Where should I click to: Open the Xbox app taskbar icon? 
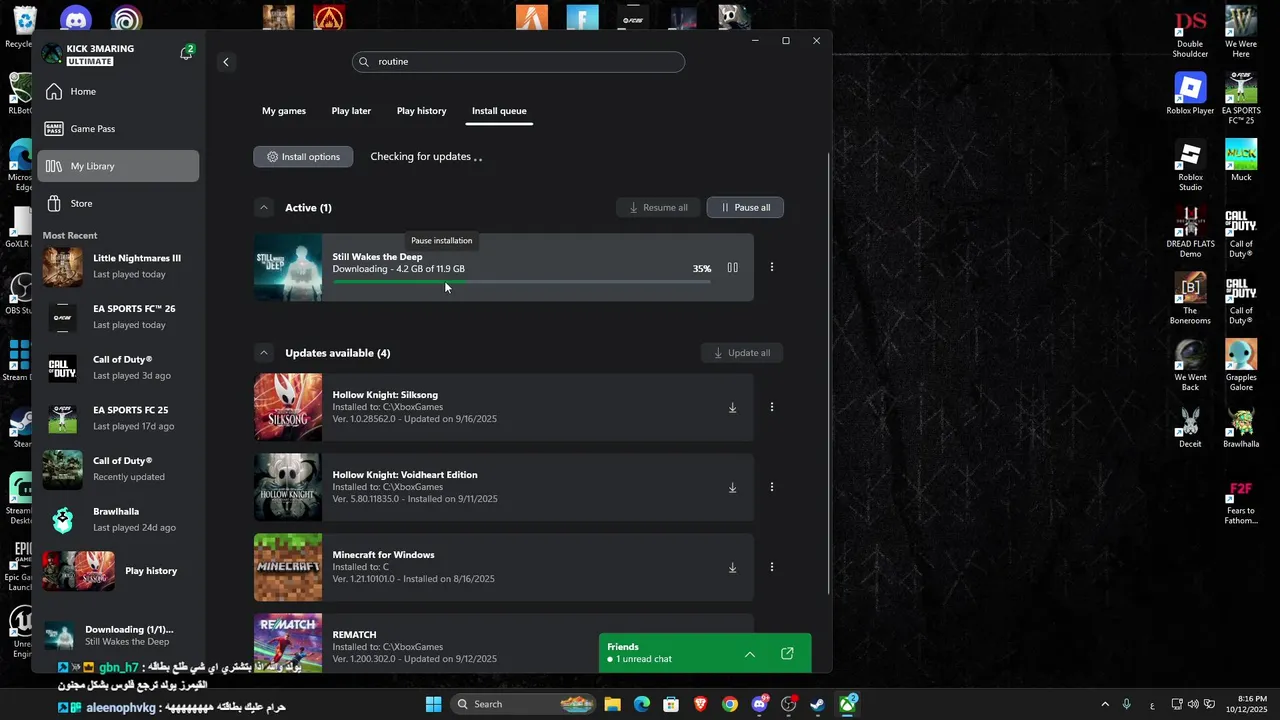click(847, 704)
